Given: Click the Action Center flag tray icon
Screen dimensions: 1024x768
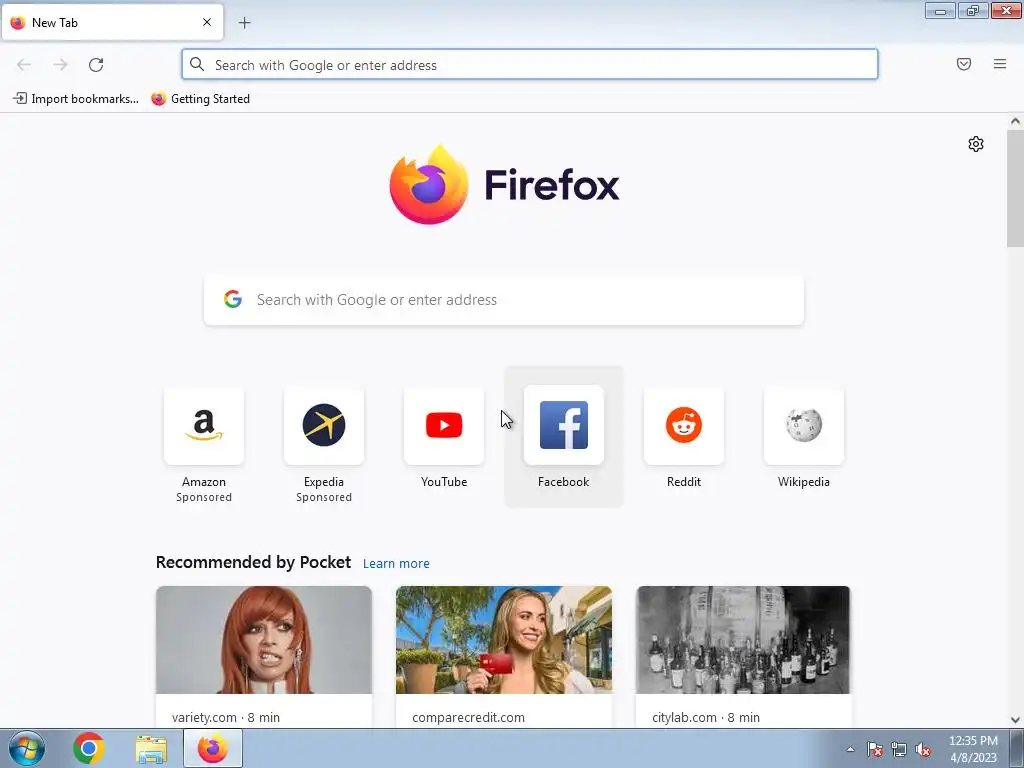Looking at the screenshot, I should pyautogui.click(x=875, y=749).
